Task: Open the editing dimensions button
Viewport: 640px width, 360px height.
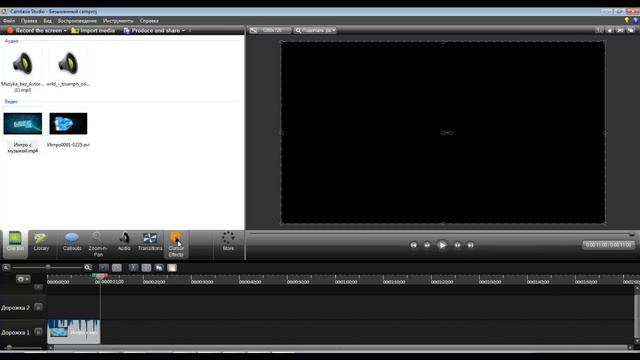Action: 269,30
